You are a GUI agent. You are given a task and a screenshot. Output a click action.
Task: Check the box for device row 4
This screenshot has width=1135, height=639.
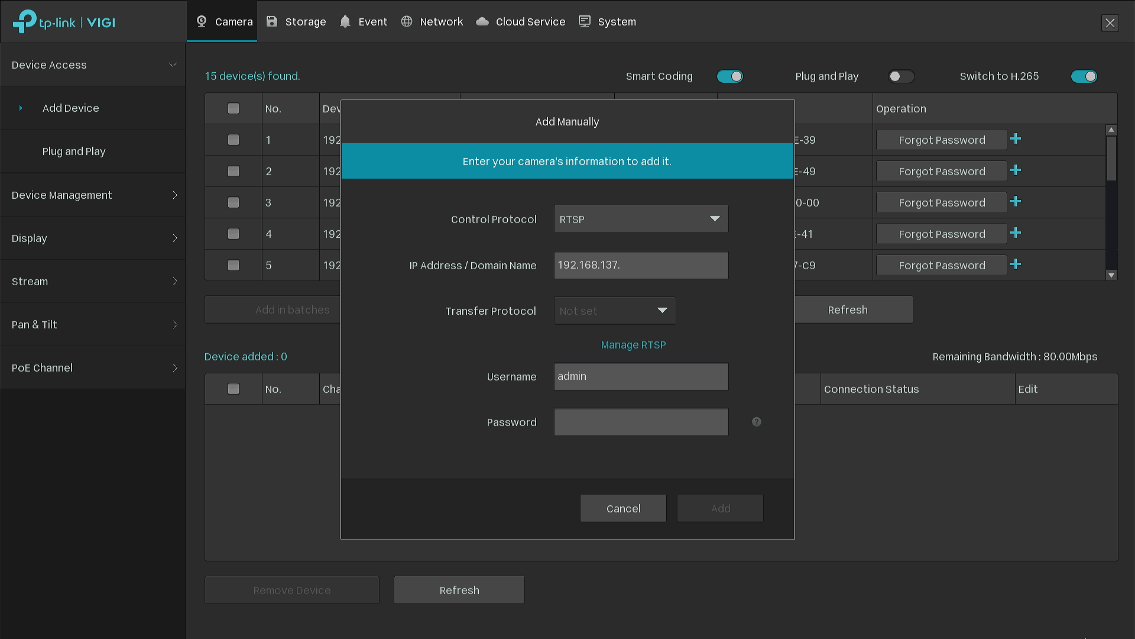pos(233,234)
